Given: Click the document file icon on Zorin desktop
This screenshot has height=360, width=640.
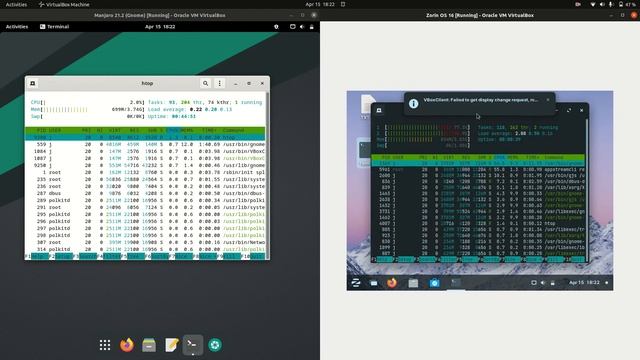Looking at the screenshot, I should 367,105.
